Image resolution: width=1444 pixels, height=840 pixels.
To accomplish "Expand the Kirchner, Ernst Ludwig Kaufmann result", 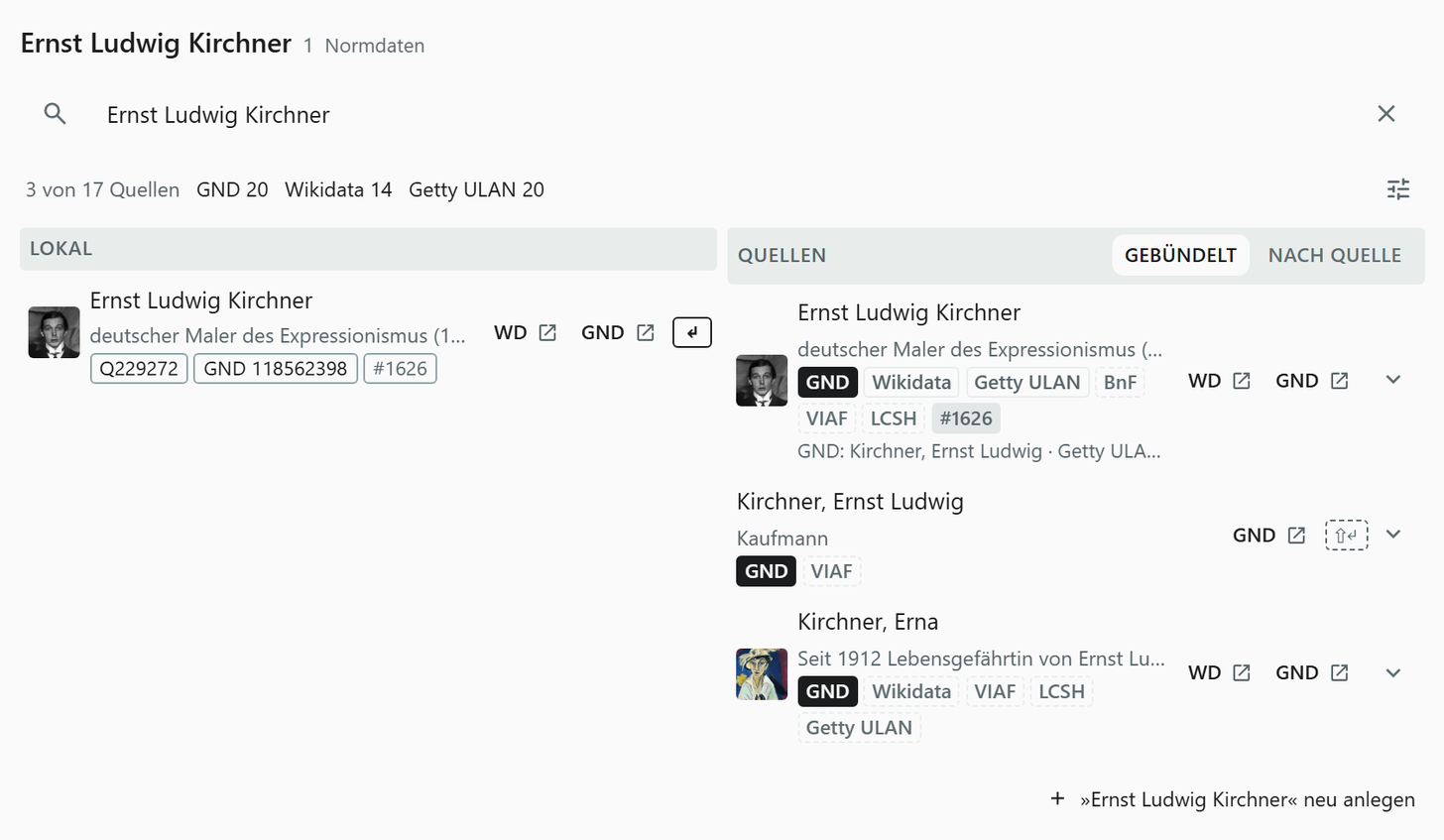I will coord(1393,535).
